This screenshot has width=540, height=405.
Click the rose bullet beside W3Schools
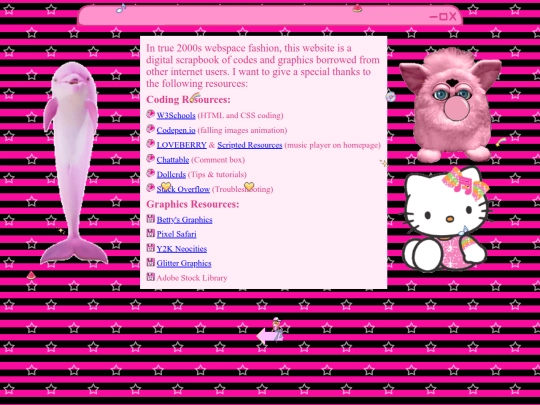click(150, 114)
